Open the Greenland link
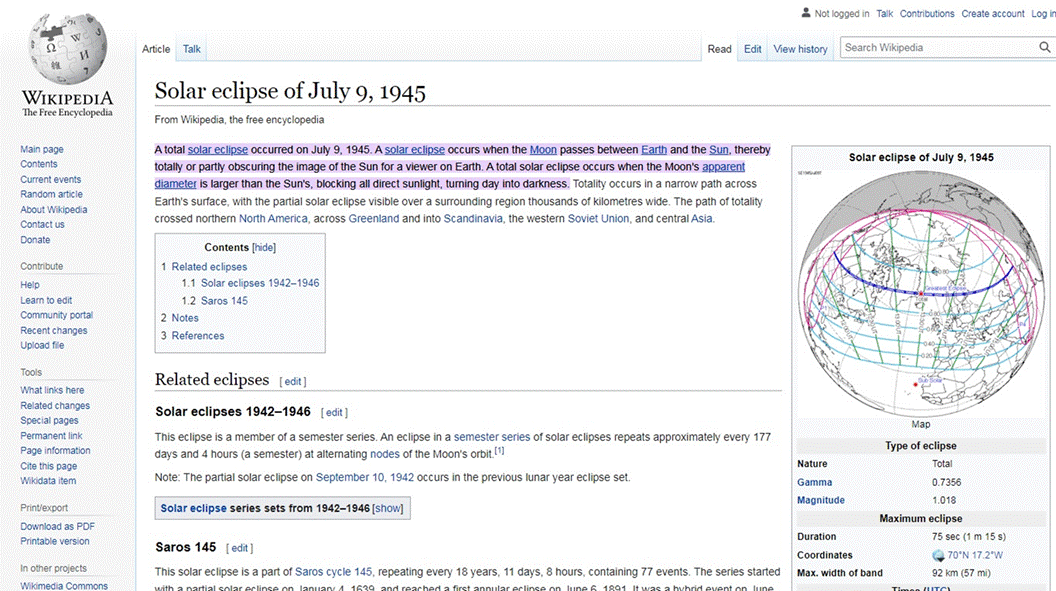 pos(374,219)
